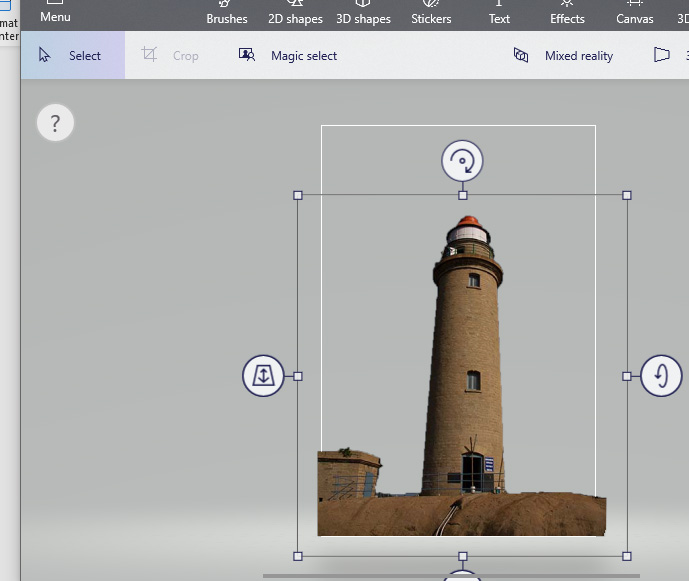
Task: Open the Effects panel
Action: pos(567,14)
